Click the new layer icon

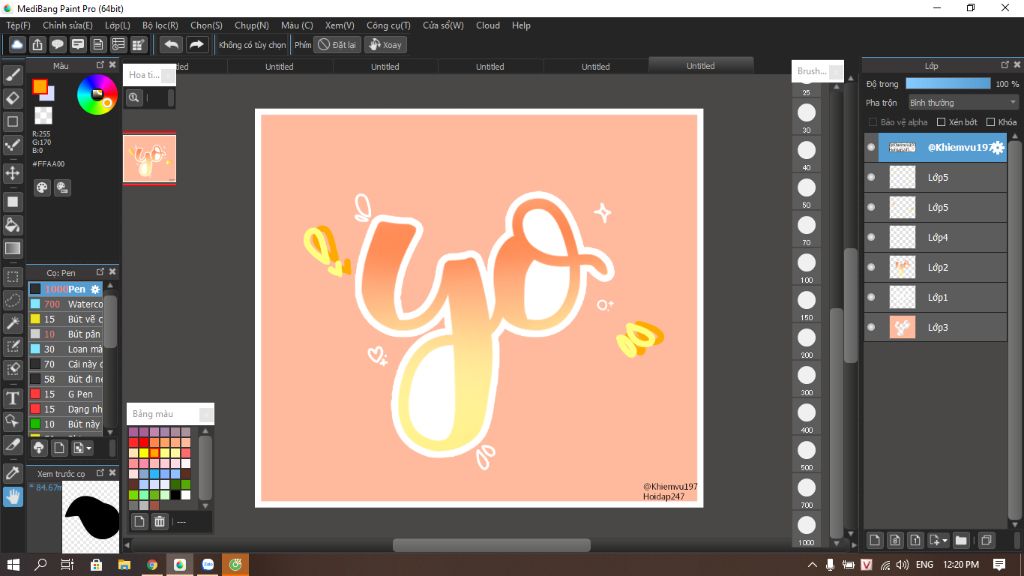click(x=874, y=540)
